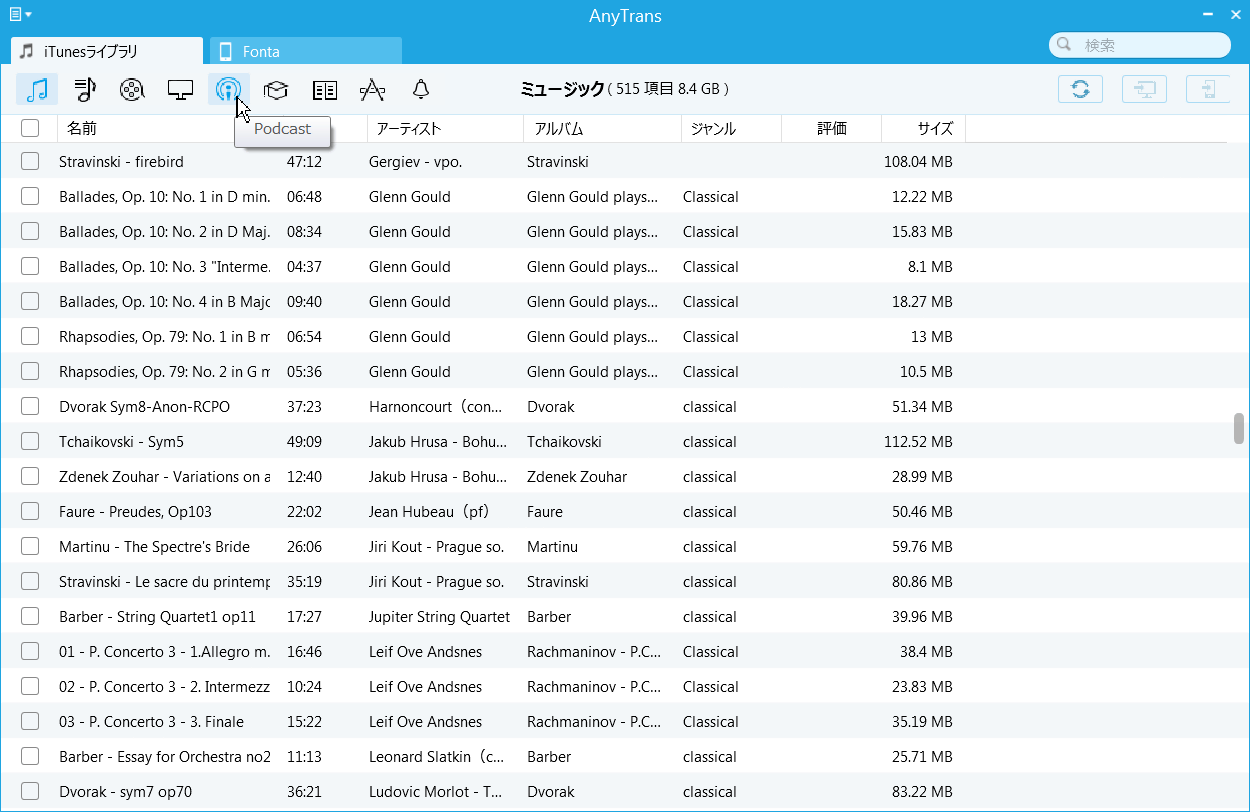Open the Apps category icon
1250x812 pixels.
pos(372,90)
